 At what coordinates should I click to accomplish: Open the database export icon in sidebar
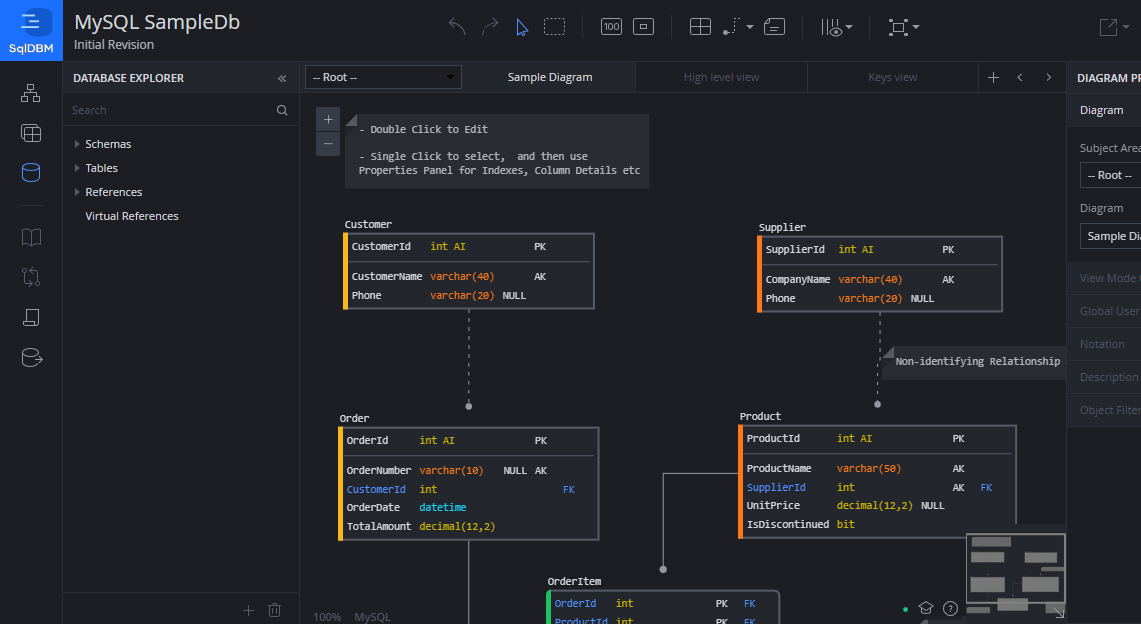[31, 357]
